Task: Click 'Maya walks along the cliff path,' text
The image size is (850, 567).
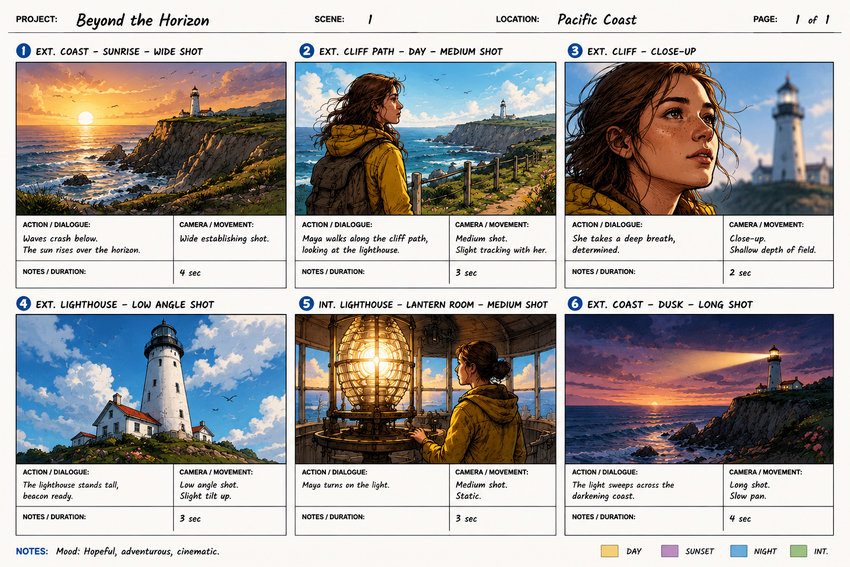Action: pos(365,239)
